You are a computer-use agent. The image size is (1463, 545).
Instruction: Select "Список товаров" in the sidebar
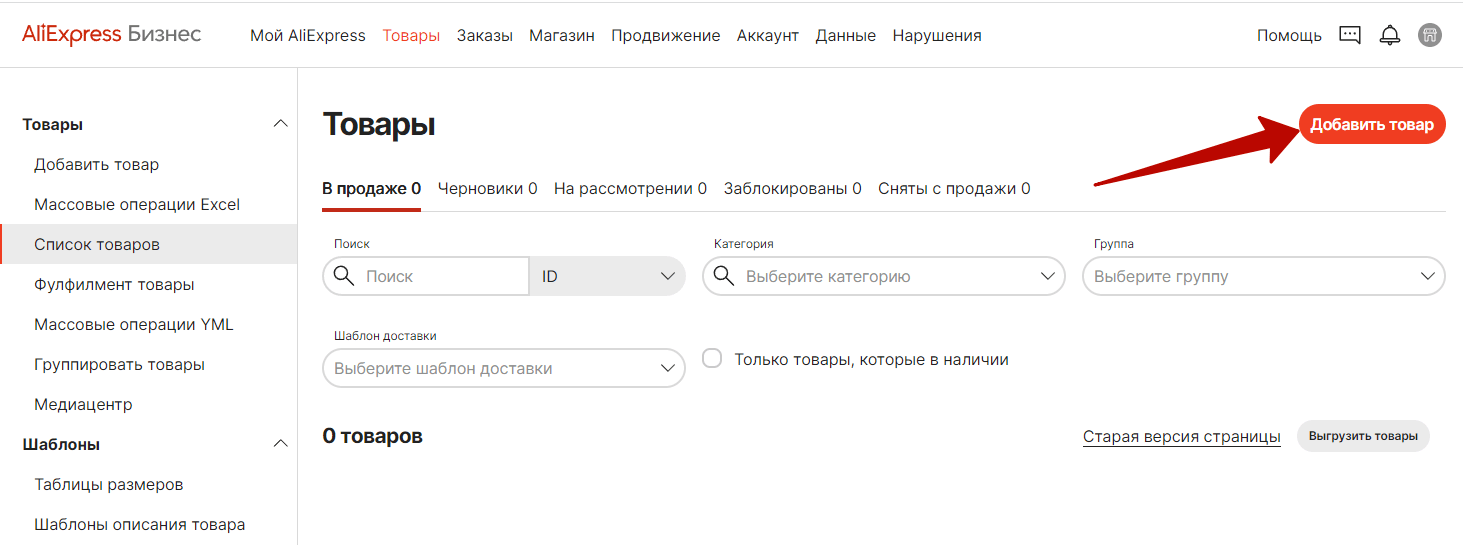click(149, 244)
